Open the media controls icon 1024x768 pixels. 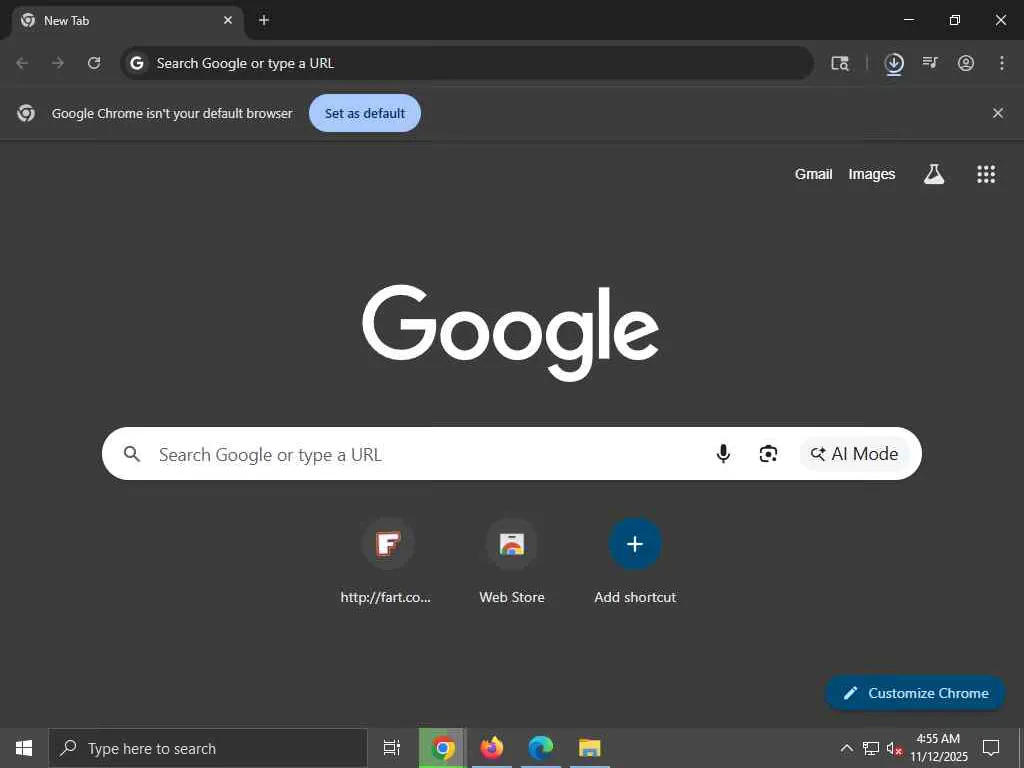click(930, 63)
